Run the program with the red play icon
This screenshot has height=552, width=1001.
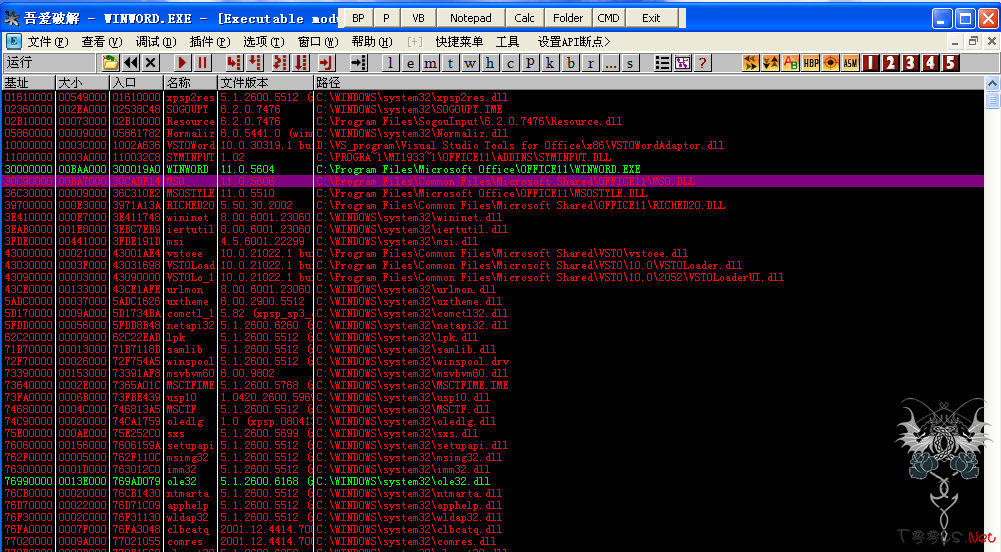pos(183,63)
